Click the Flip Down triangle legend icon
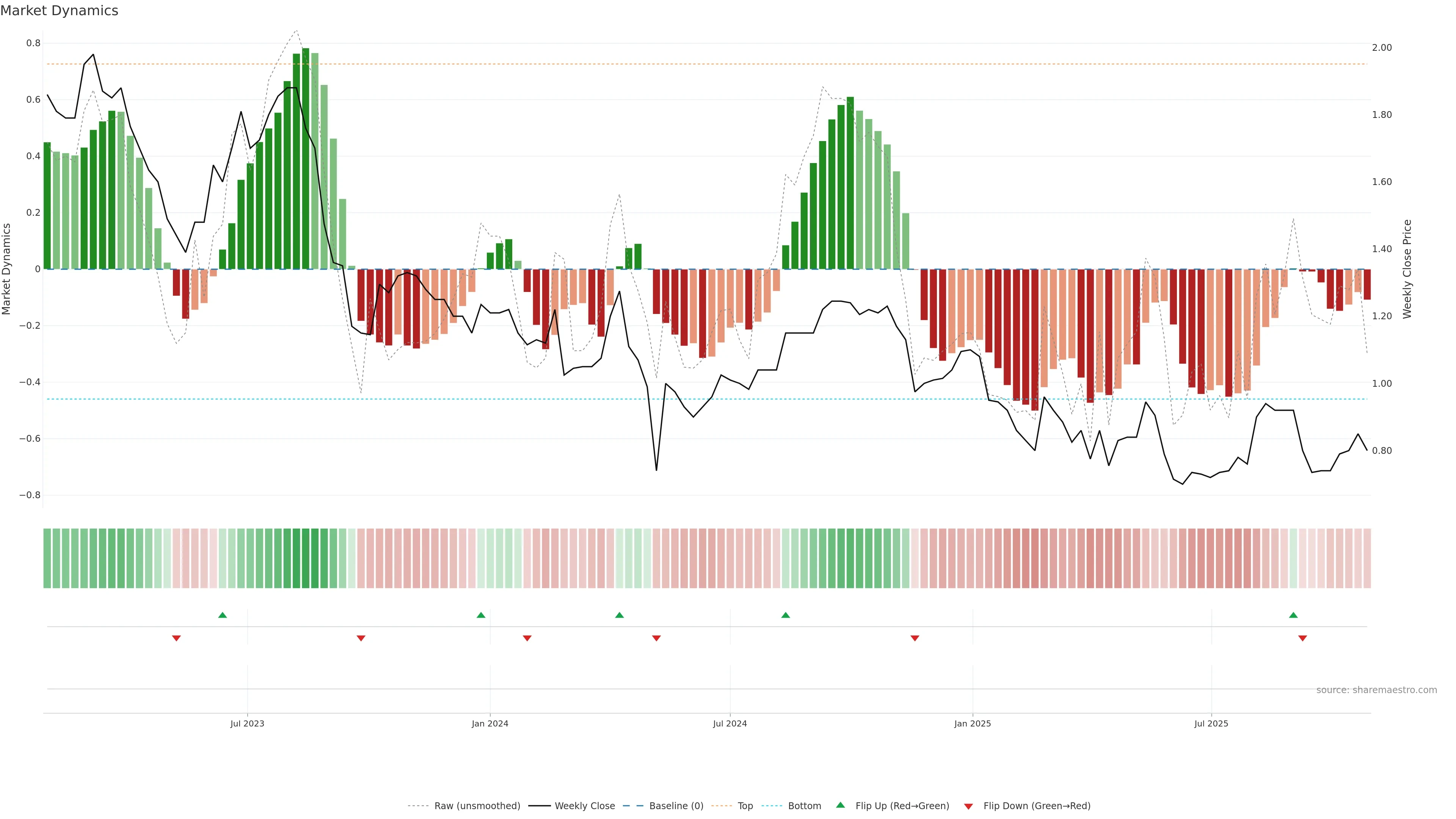The image size is (1456, 819). tap(968, 806)
